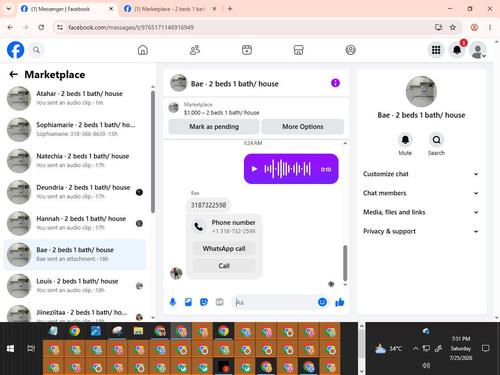This screenshot has width=500, height=375.
Task: Open the taskbar clock showing 7:51 PM
Action: pos(461,348)
